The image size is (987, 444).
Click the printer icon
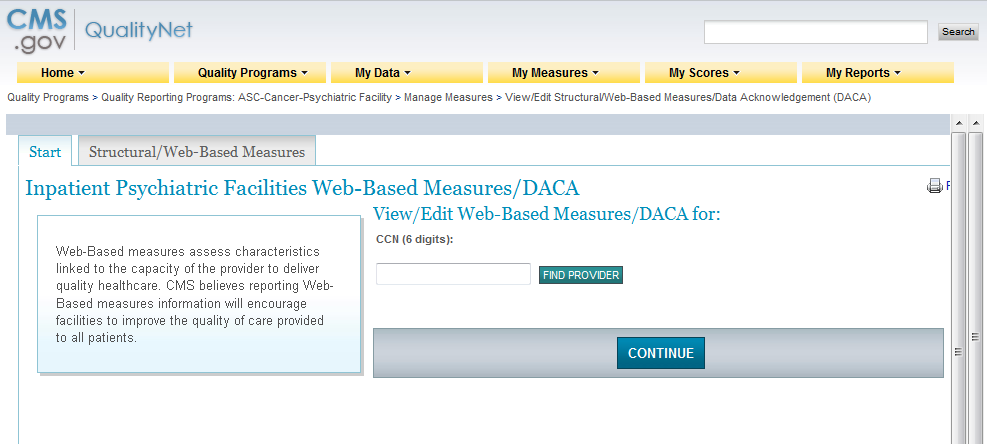click(935, 185)
